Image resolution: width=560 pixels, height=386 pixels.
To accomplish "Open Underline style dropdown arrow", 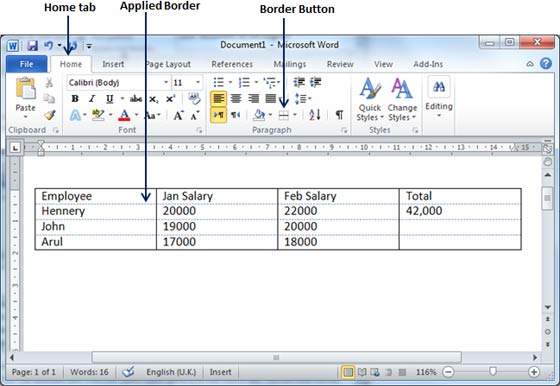I will click(122, 99).
